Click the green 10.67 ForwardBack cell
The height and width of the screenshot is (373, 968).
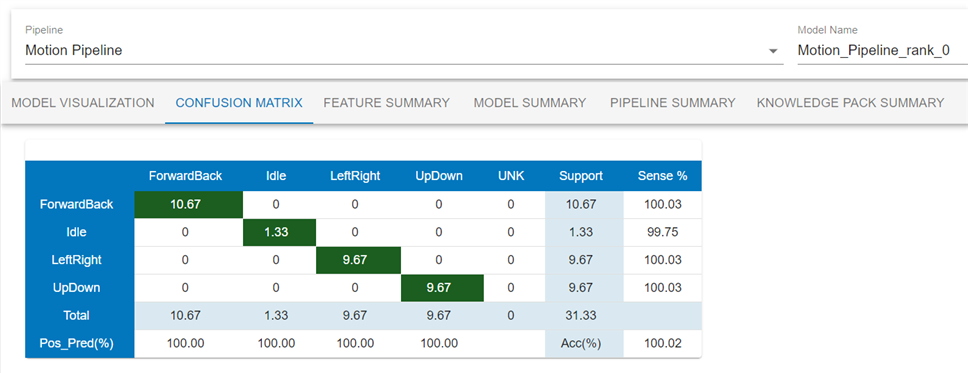[x=188, y=204]
